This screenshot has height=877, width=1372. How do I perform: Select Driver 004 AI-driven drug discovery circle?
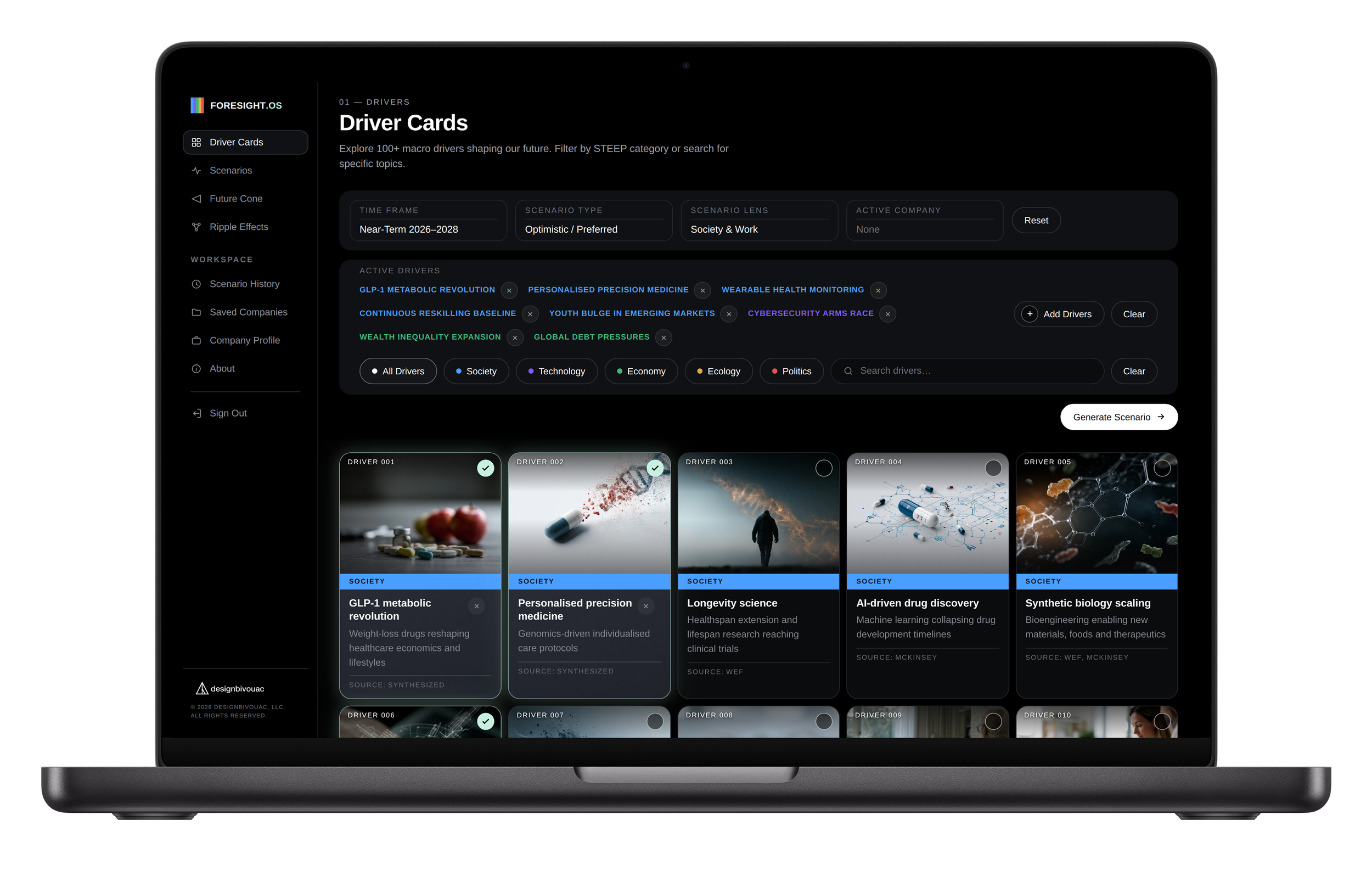tap(993, 469)
